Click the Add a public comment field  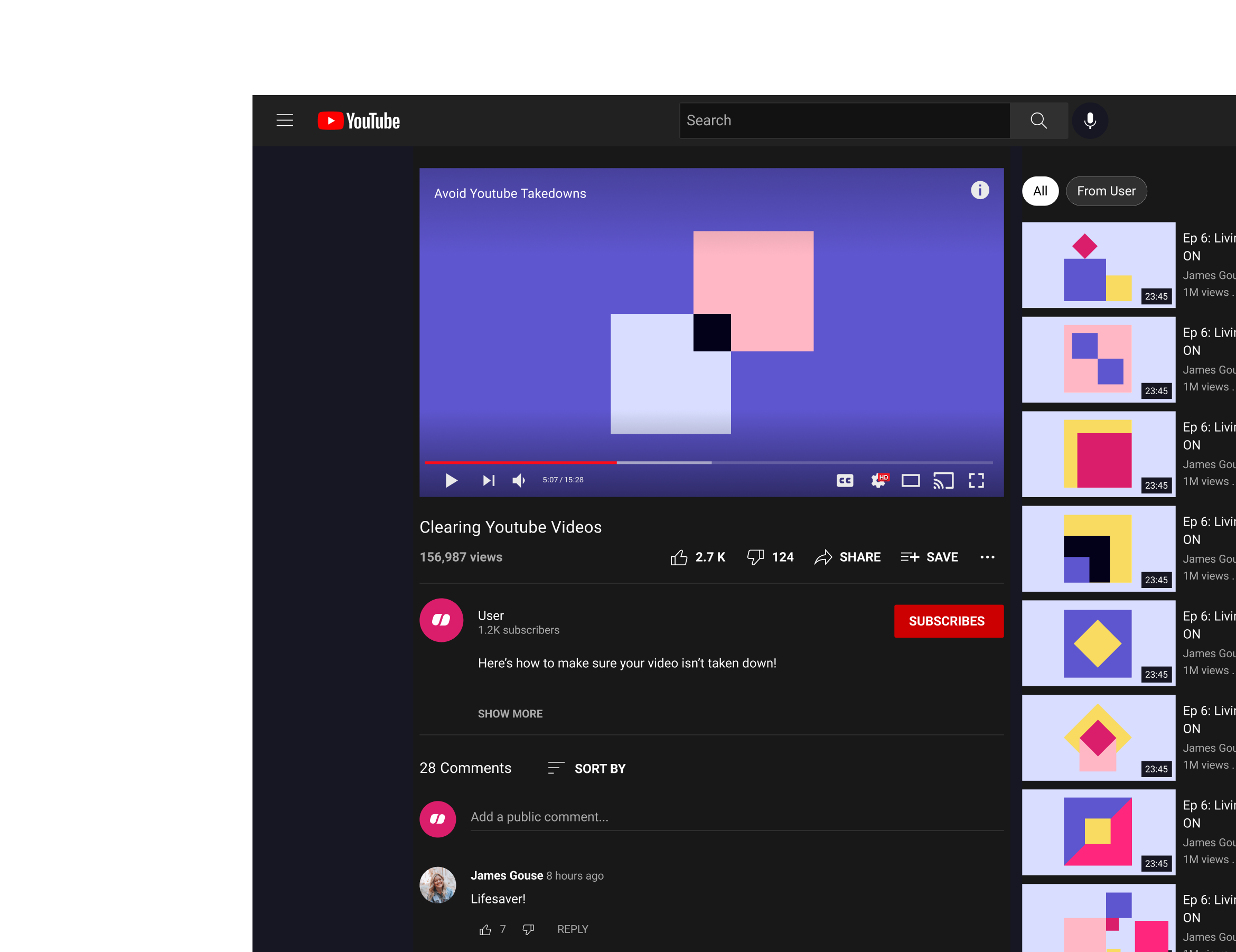pyautogui.click(x=737, y=817)
